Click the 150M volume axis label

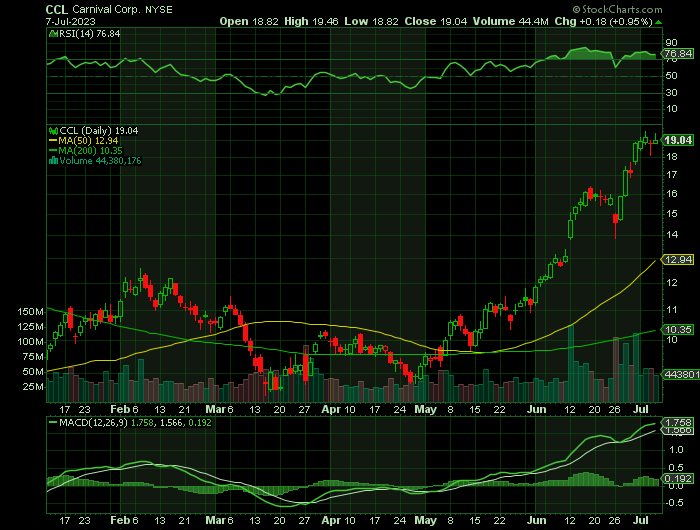click(x=30, y=312)
